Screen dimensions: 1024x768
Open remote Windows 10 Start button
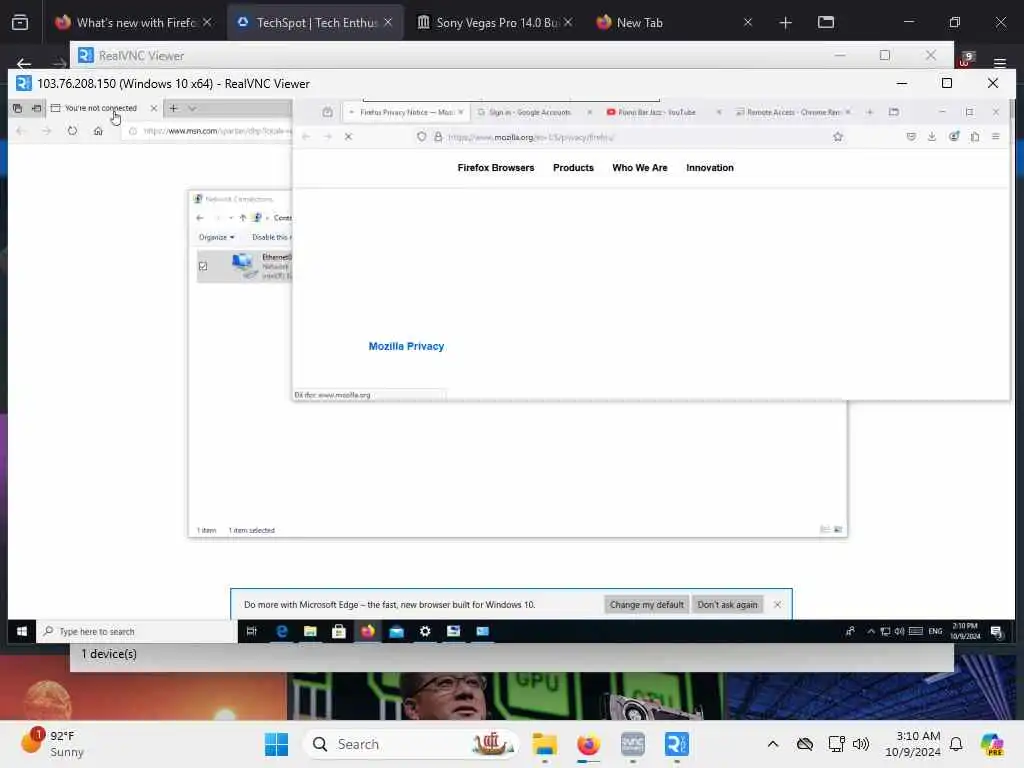coord(22,632)
